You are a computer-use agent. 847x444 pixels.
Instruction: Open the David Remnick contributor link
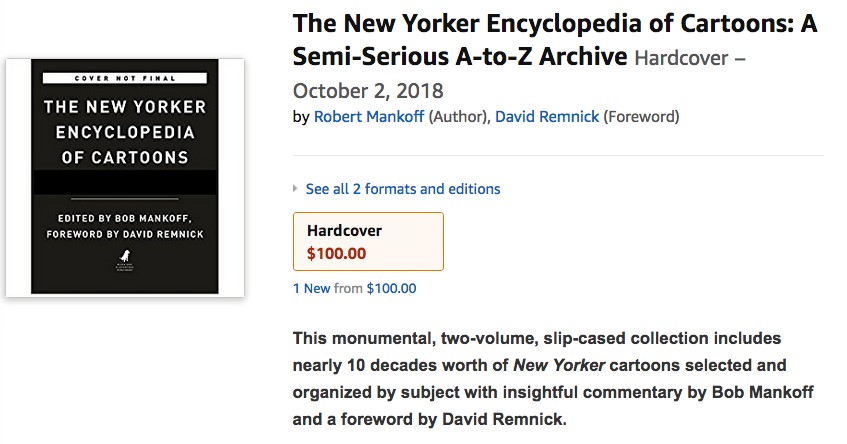[546, 117]
